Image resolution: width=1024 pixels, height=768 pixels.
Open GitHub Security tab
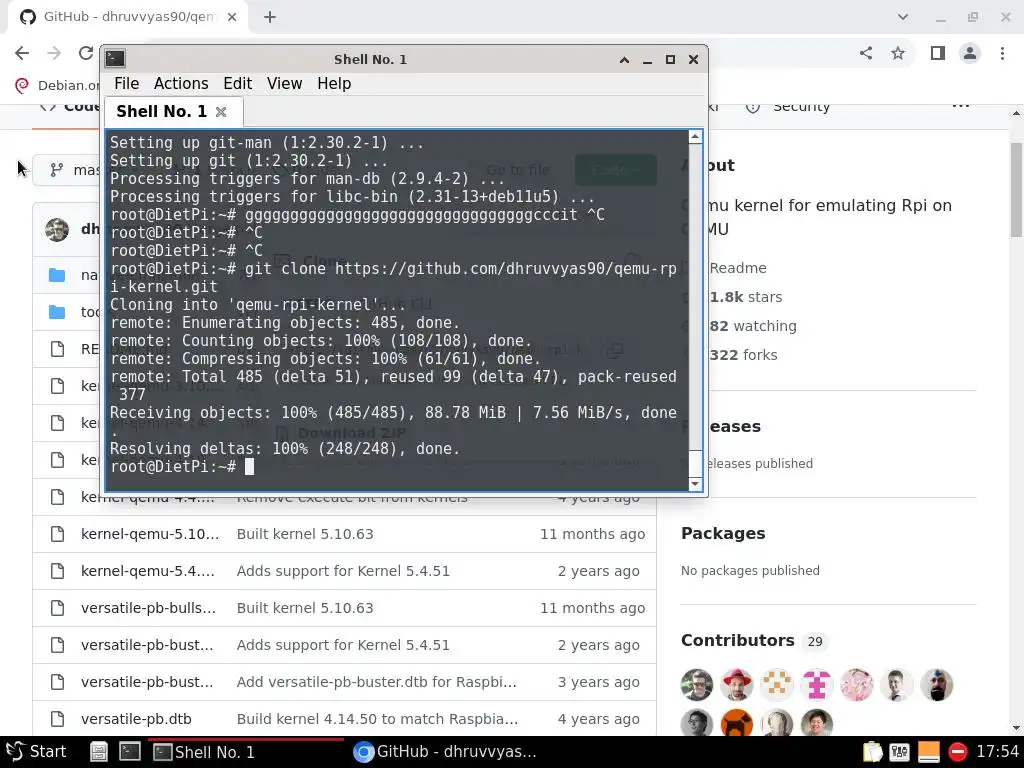pos(788,106)
